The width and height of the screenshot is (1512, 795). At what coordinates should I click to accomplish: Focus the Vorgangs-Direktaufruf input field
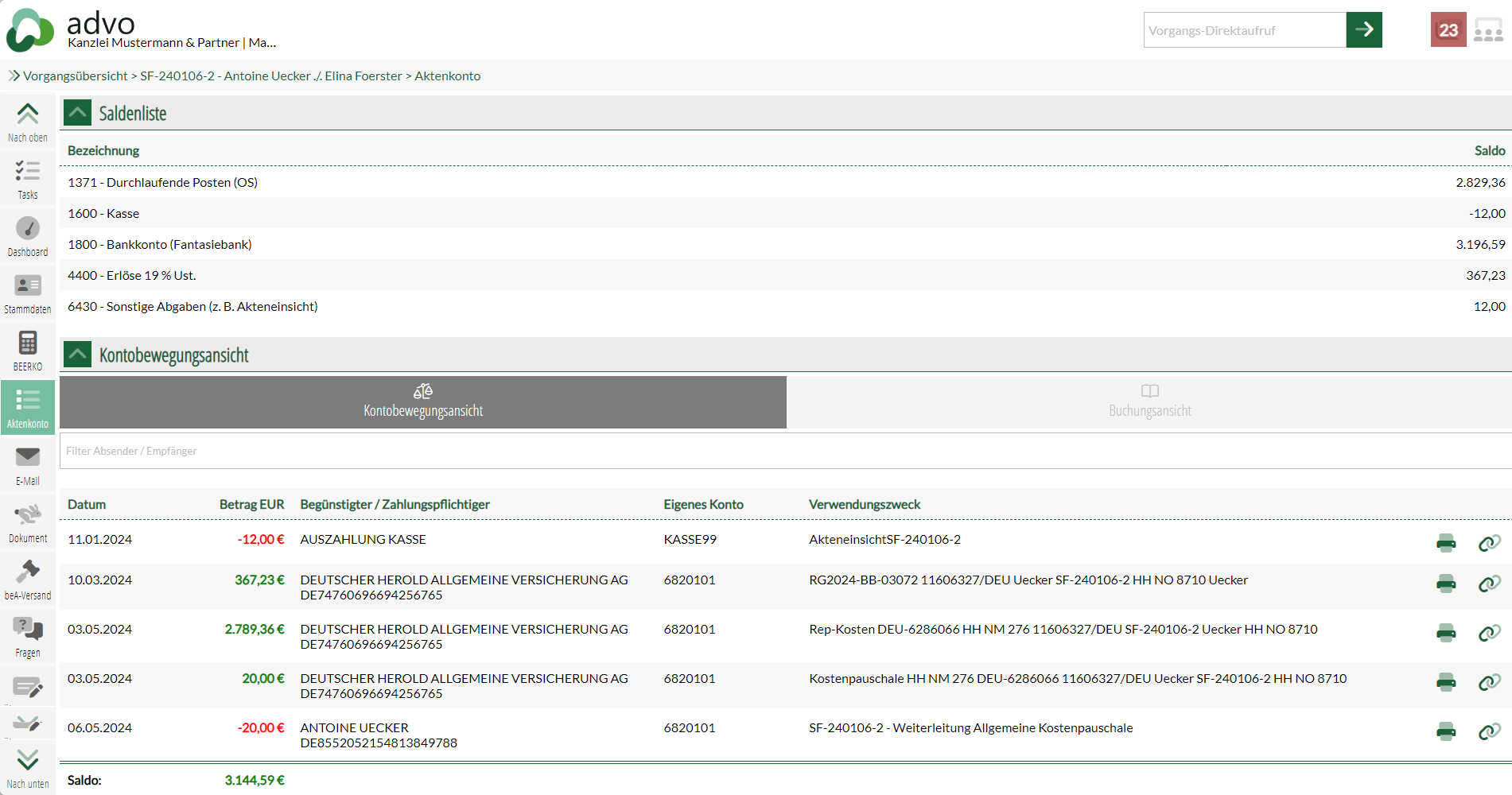point(1244,30)
